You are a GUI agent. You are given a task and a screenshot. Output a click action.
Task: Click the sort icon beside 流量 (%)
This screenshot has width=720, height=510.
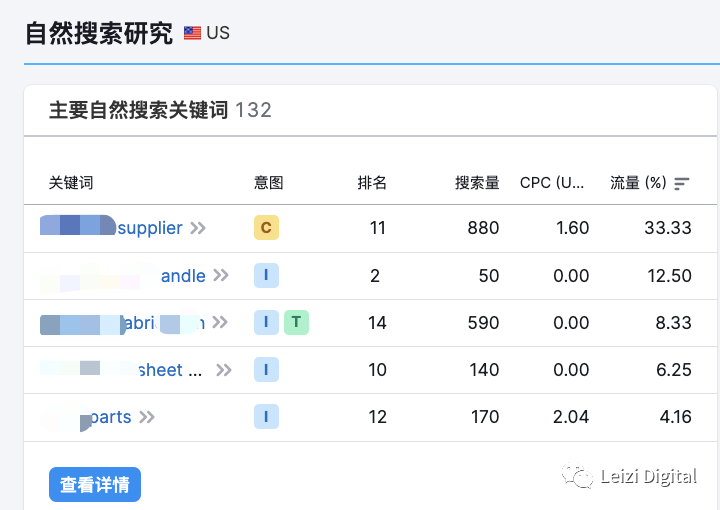(x=682, y=183)
